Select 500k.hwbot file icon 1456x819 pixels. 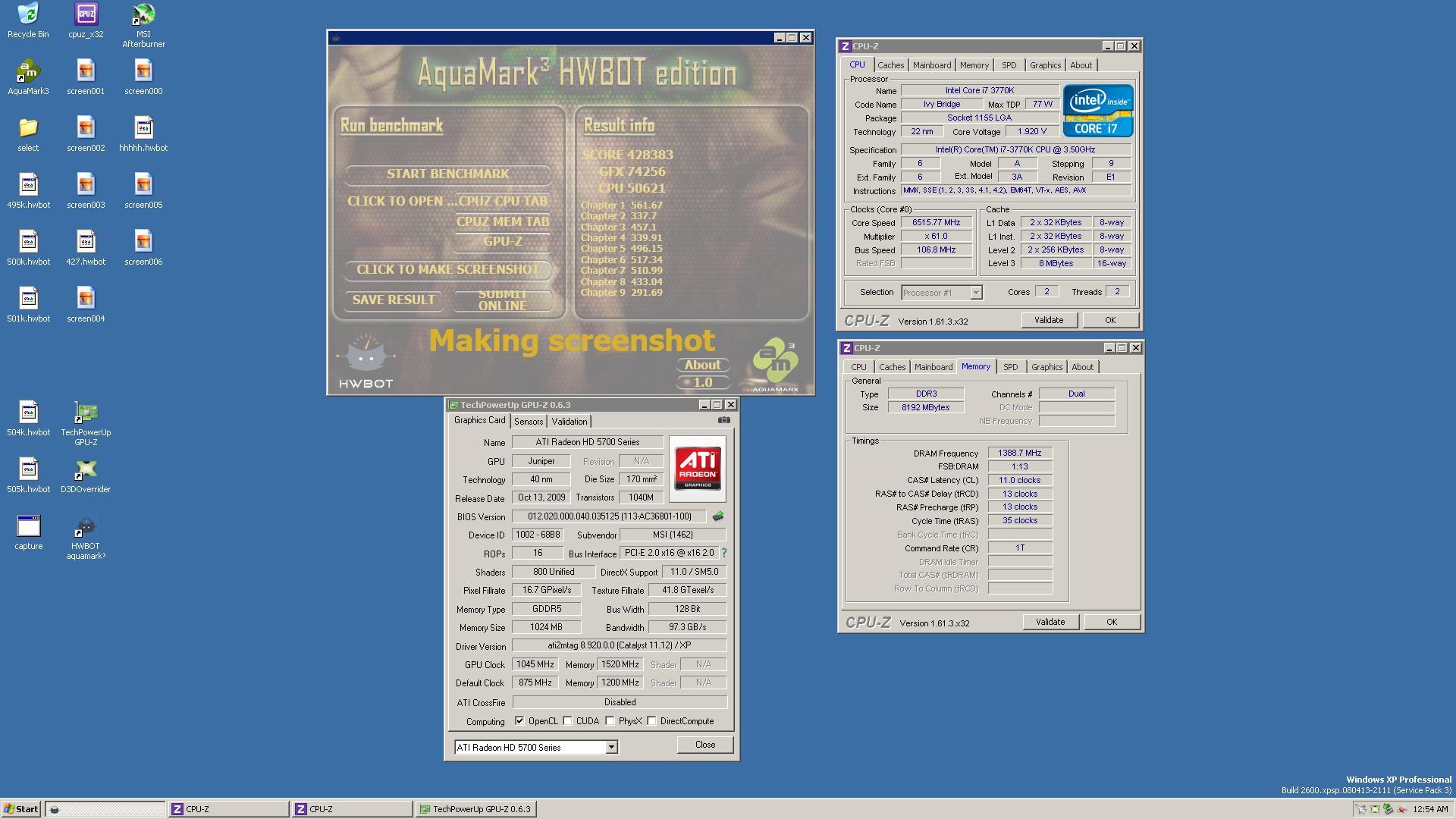coord(28,248)
